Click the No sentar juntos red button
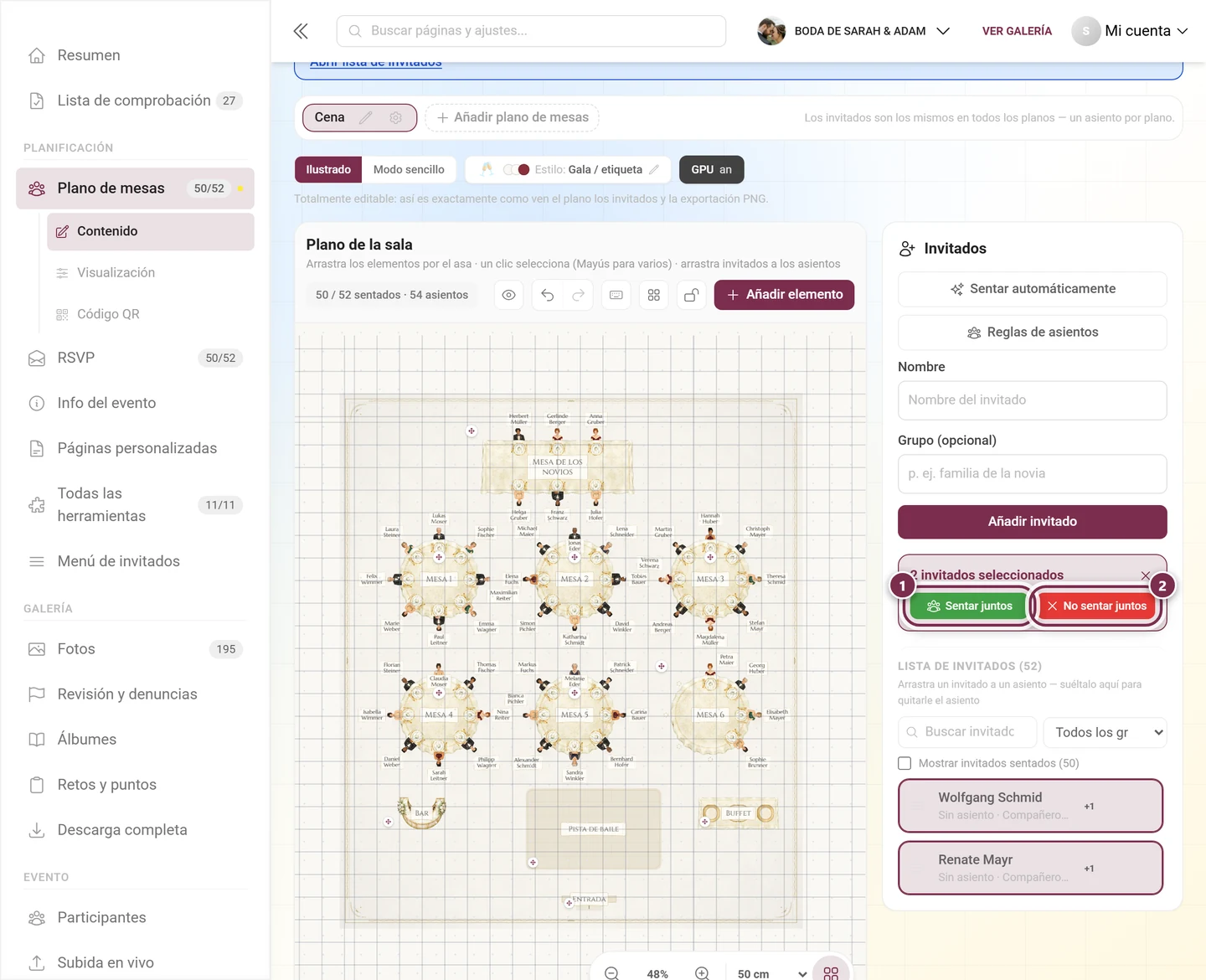1206x980 pixels. (1095, 606)
